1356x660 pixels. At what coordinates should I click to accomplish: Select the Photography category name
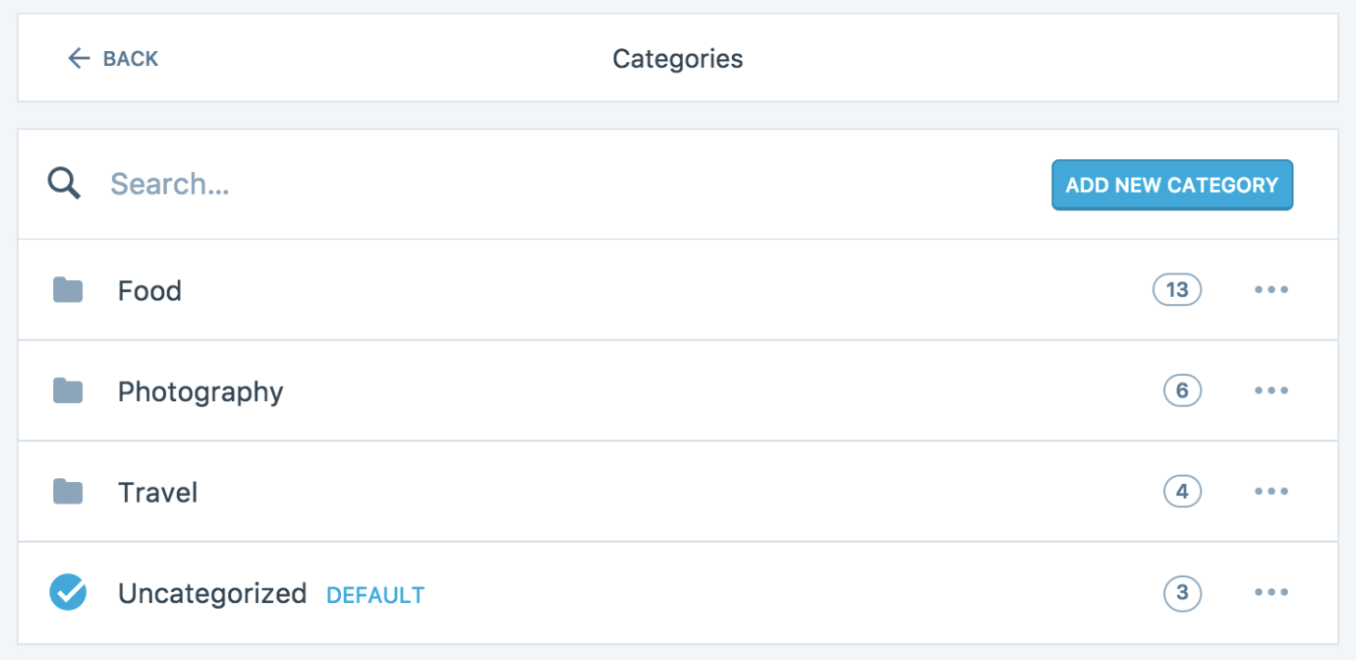coord(200,391)
